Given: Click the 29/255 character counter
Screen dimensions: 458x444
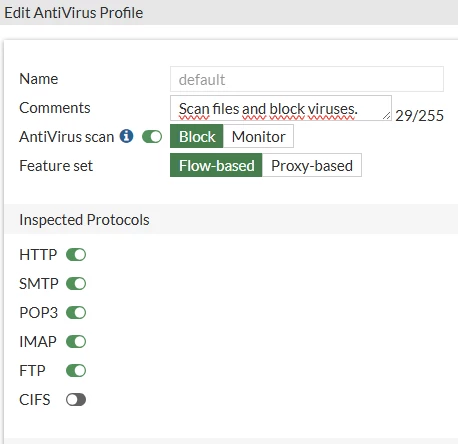Looking at the screenshot, I should 419,116.
